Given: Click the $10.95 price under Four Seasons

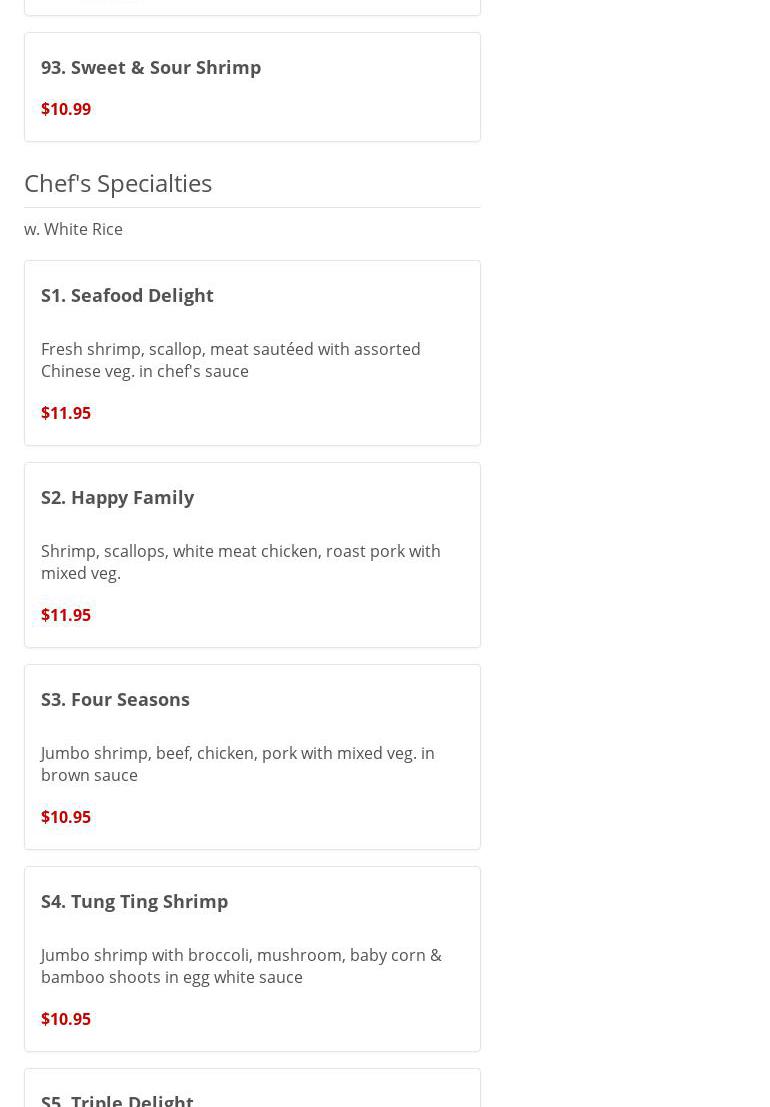Looking at the screenshot, I should tap(66, 817).
